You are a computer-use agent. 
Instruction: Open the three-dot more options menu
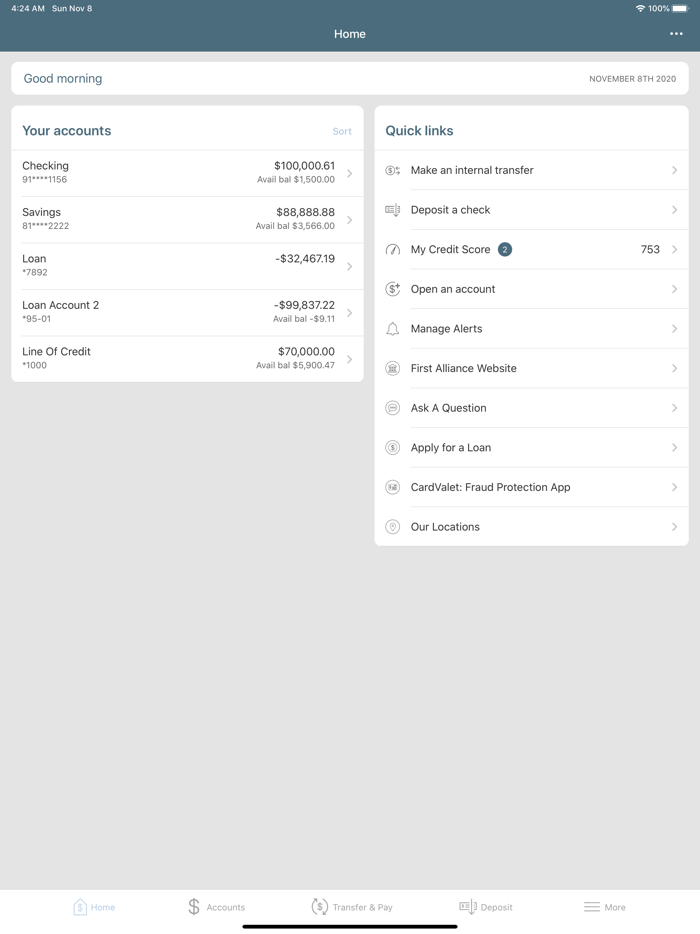(x=676, y=34)
